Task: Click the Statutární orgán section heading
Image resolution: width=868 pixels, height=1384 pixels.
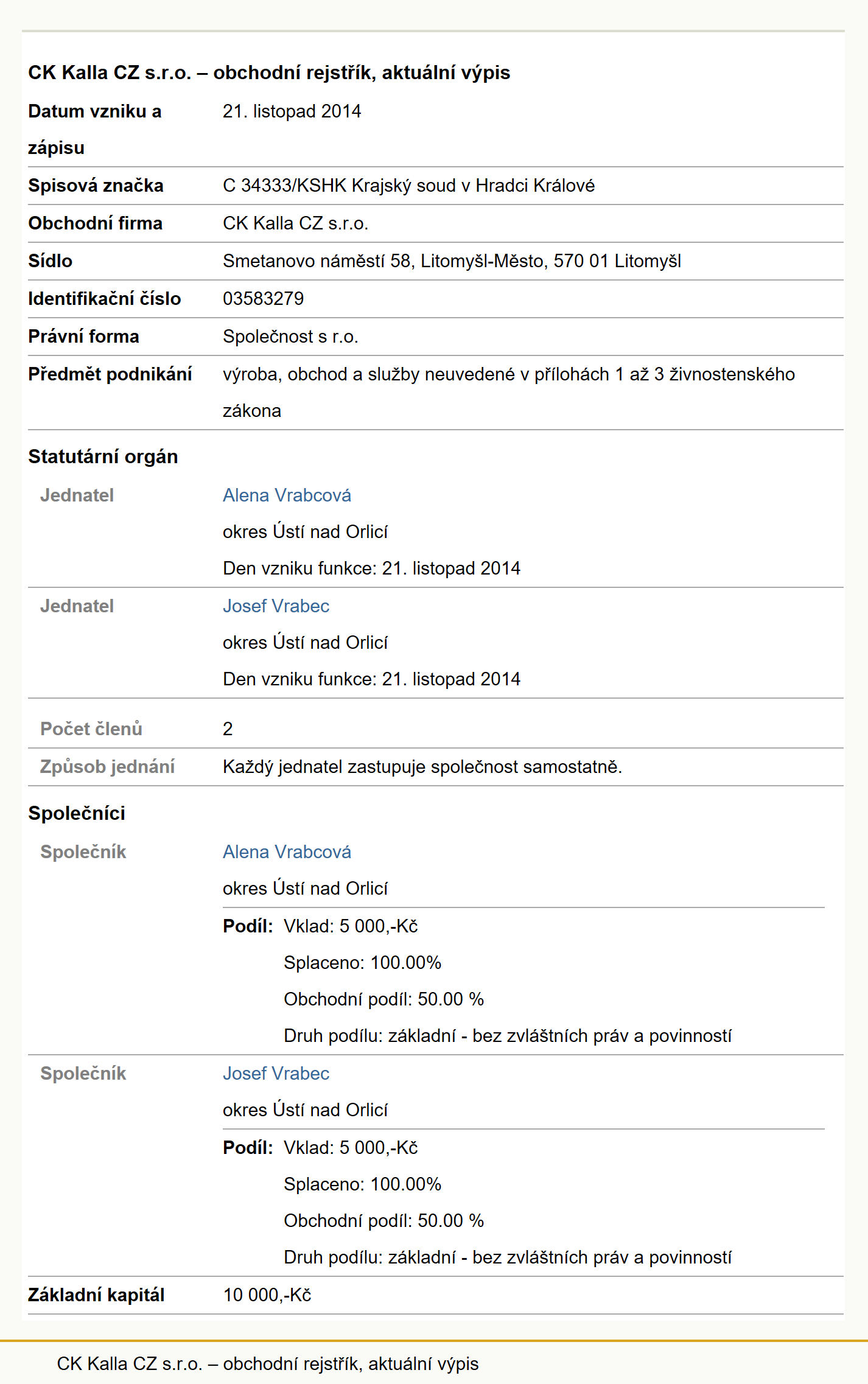Action: pyautogui.click(x=103, y=456)
